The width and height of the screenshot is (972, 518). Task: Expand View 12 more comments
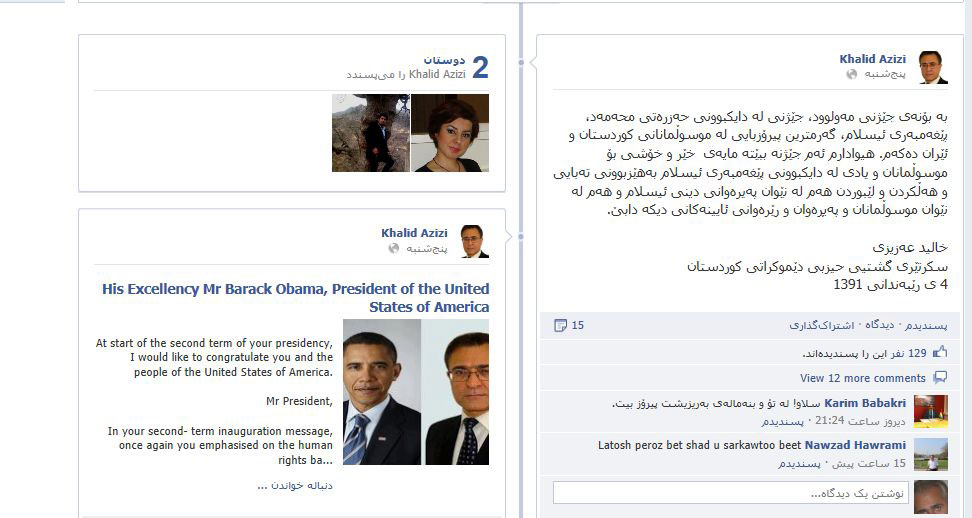[862, 378]
